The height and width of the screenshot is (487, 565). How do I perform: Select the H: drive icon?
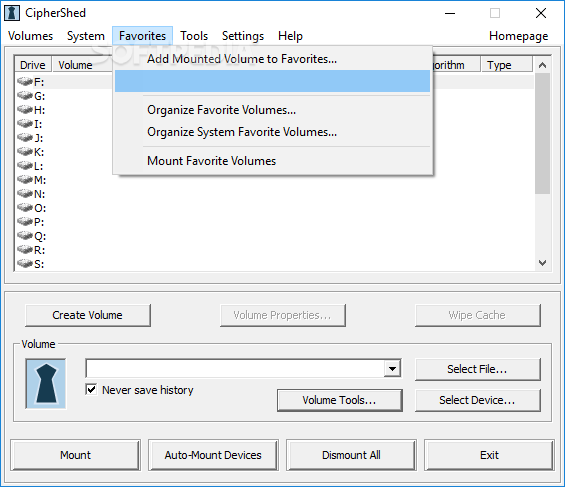coord(25,110)
